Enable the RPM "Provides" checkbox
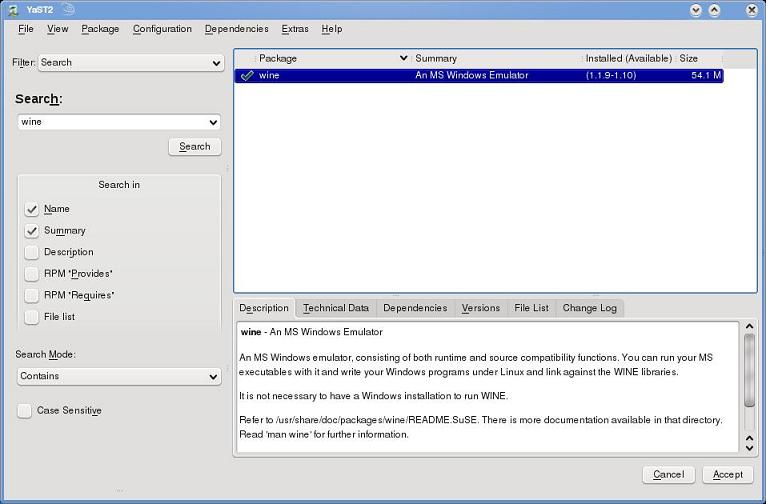 click(x=32, y=273)
